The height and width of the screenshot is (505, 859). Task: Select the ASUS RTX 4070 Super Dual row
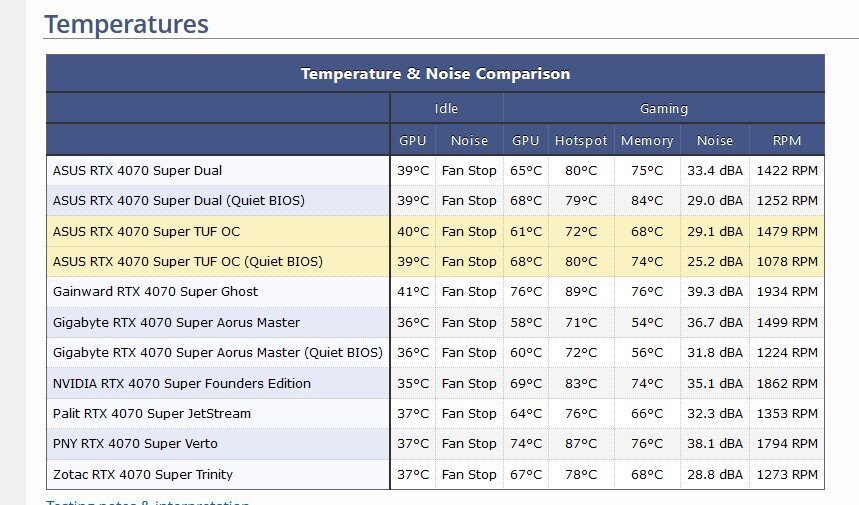436,170
